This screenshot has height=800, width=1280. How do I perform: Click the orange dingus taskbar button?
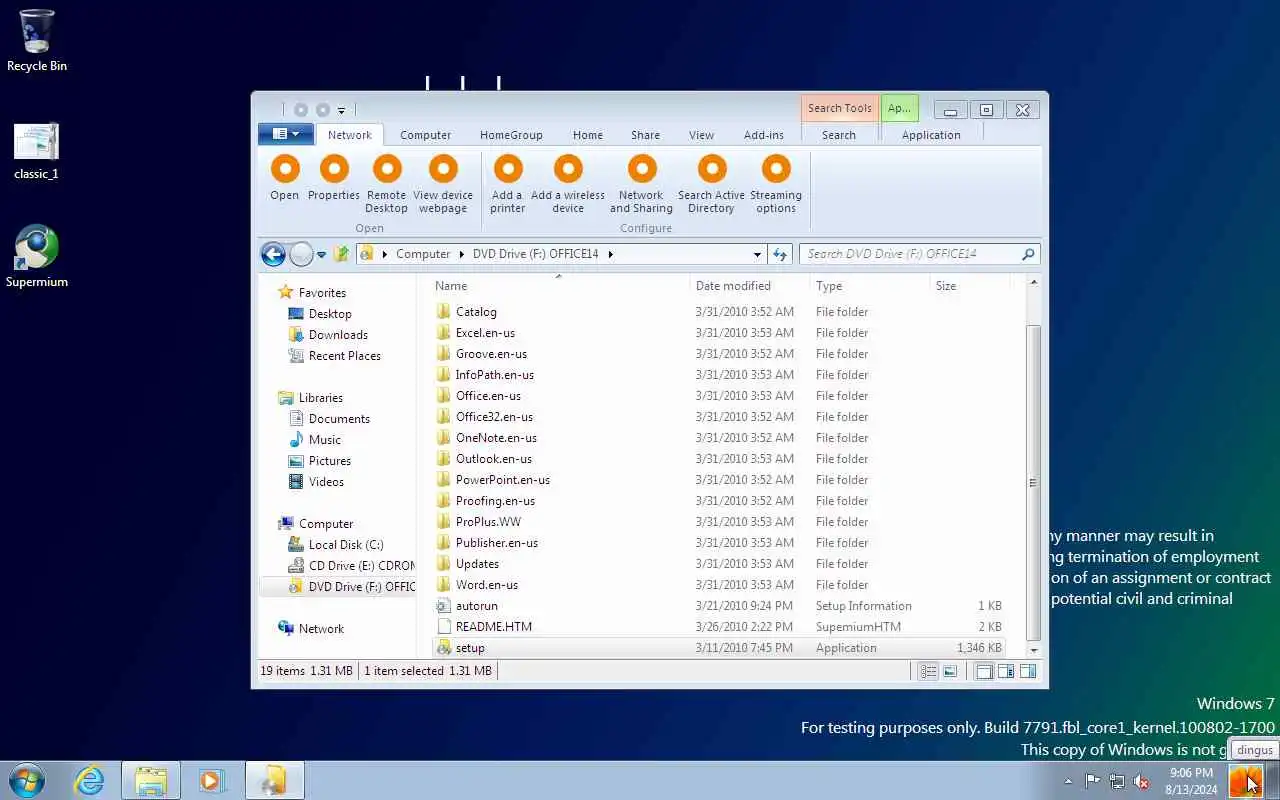click(1245, 780)
